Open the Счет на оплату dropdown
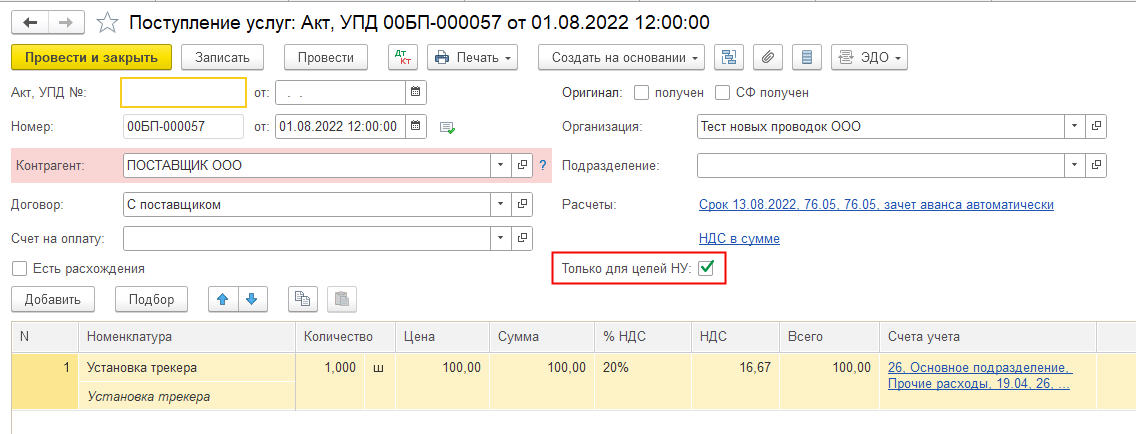 tap(500, 238)
